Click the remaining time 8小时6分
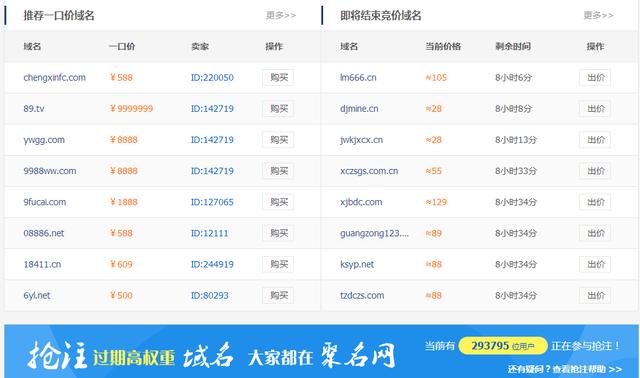The image size is (640, 378). point(513,78)
